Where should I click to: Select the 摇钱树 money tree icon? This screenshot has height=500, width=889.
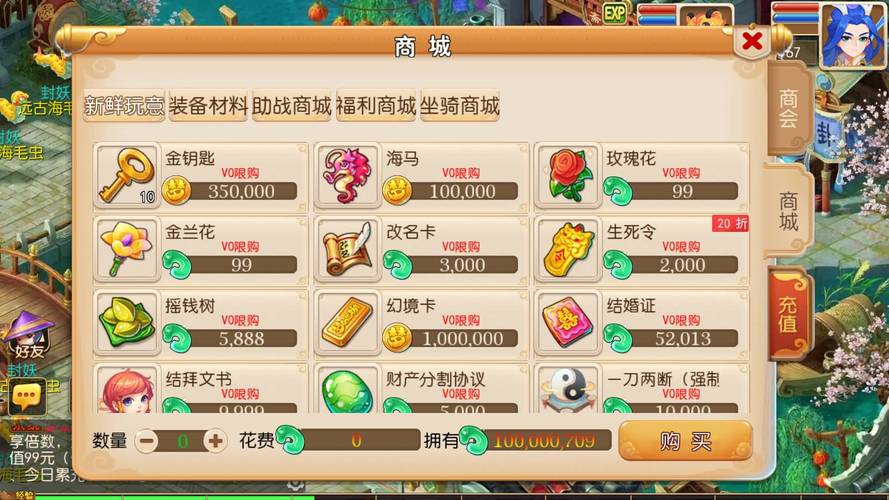[126, 323]
